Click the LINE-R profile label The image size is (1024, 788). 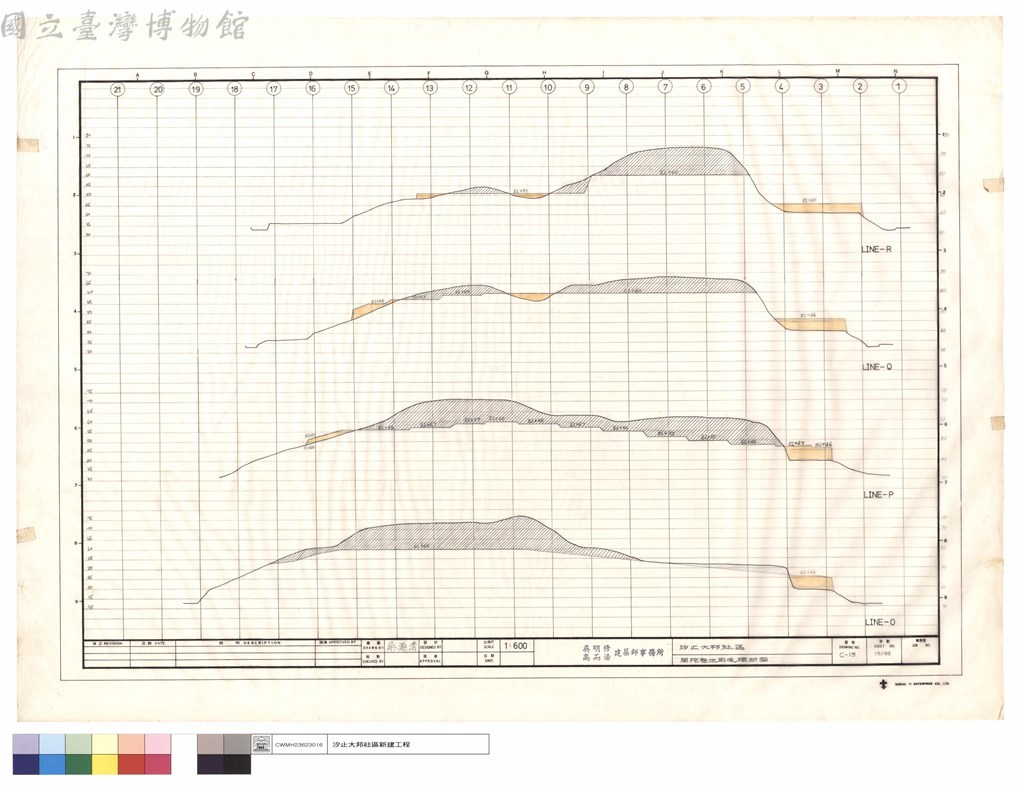coord(876,249)
